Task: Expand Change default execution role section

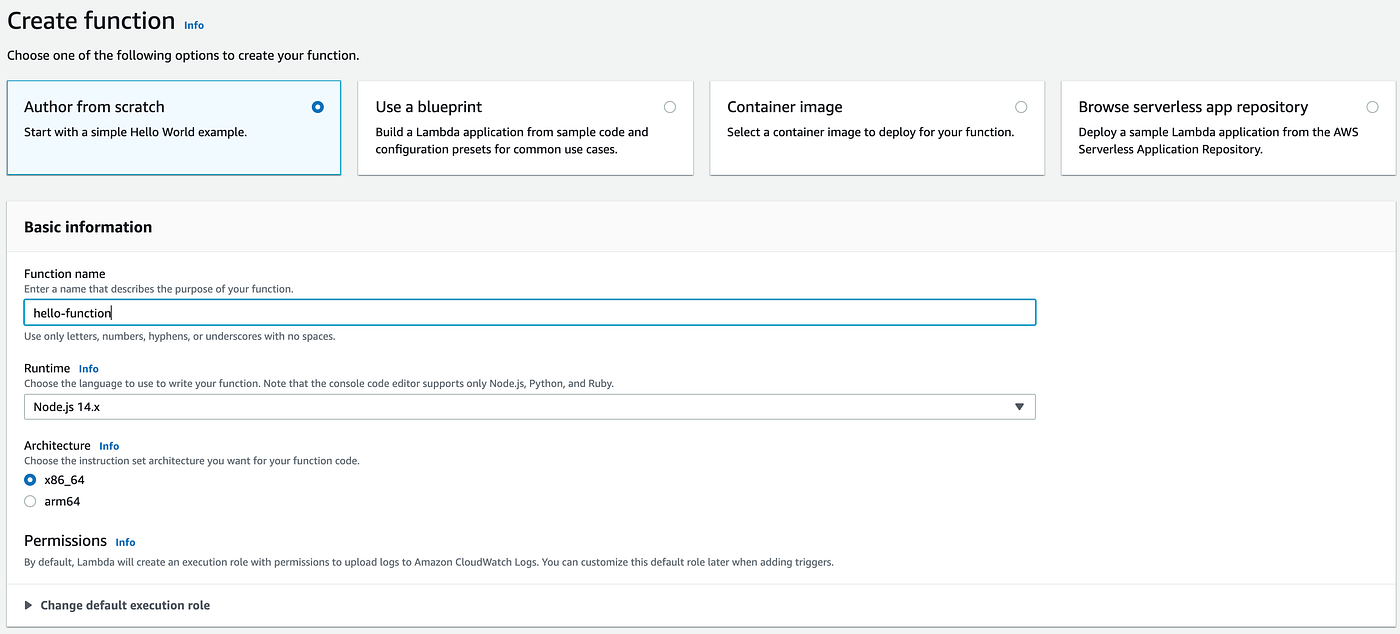Action: pos(29,605)
